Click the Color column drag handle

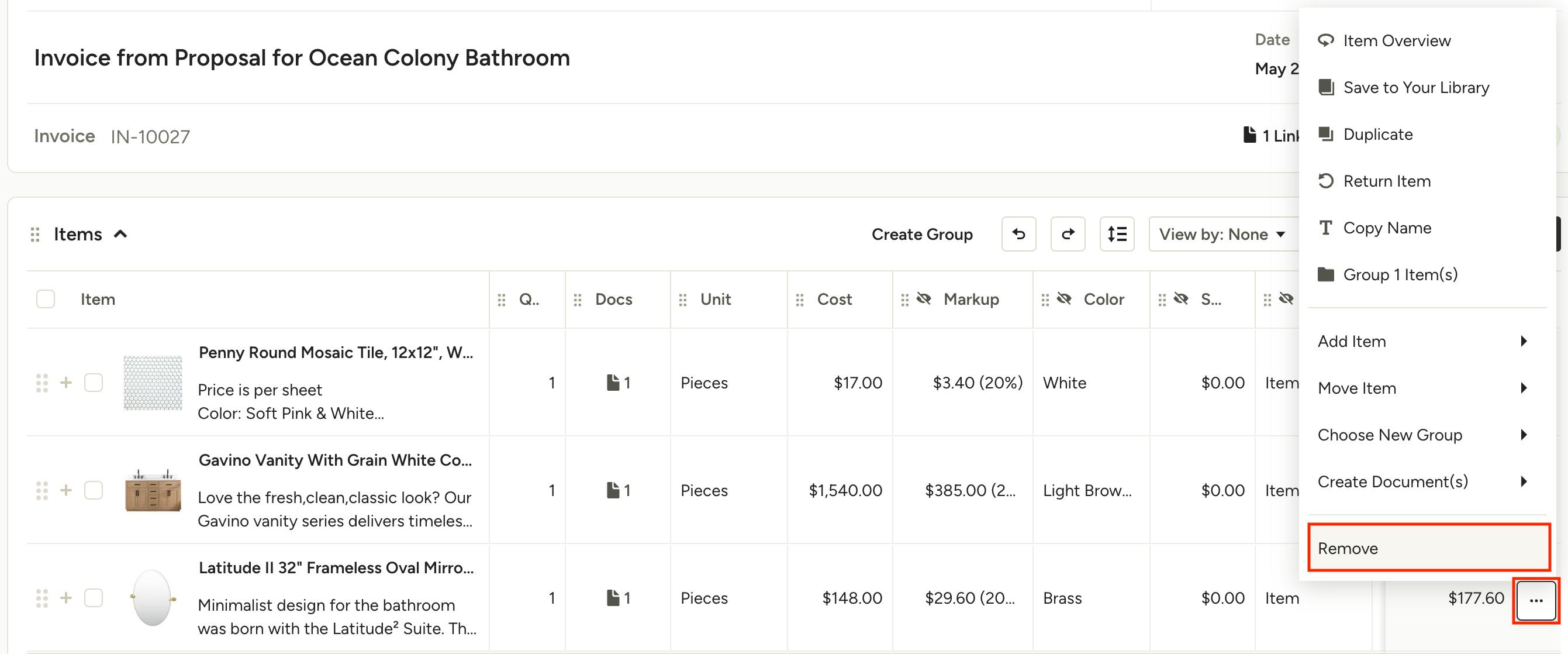tap(1045, 300)
